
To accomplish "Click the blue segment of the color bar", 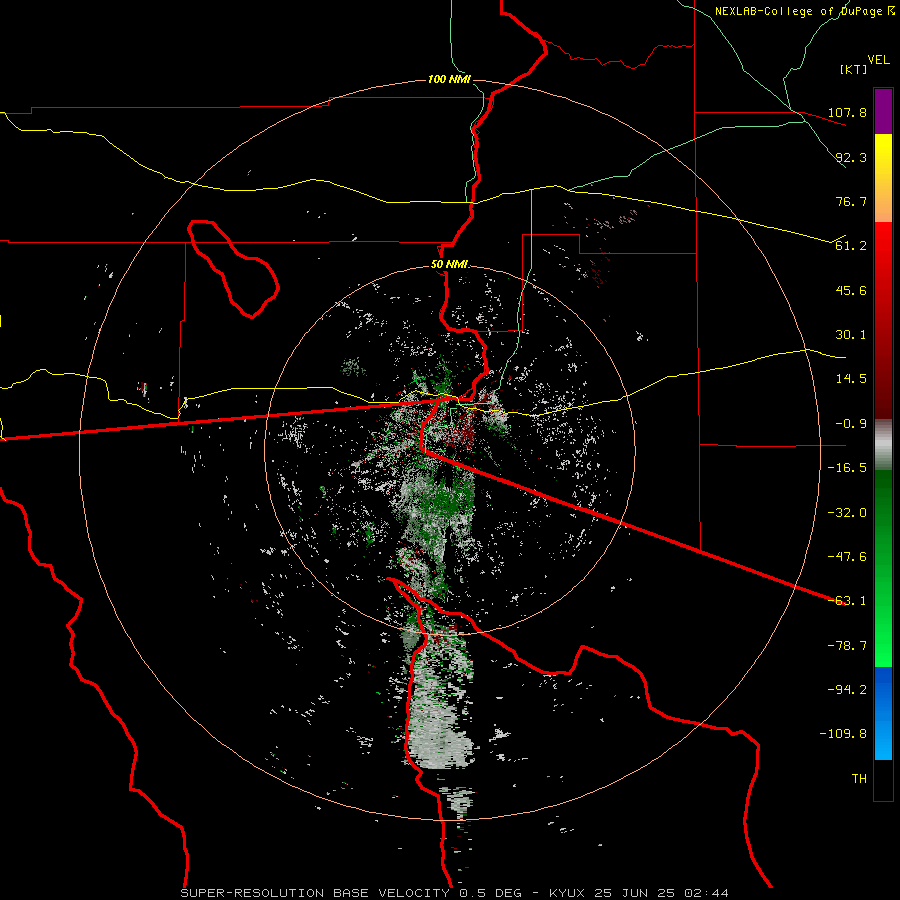I will [883, 713].
